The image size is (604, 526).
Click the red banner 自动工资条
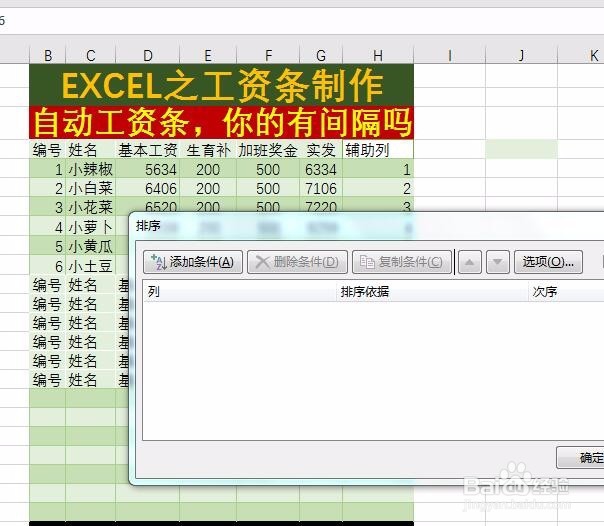click(x=222, y=123)
